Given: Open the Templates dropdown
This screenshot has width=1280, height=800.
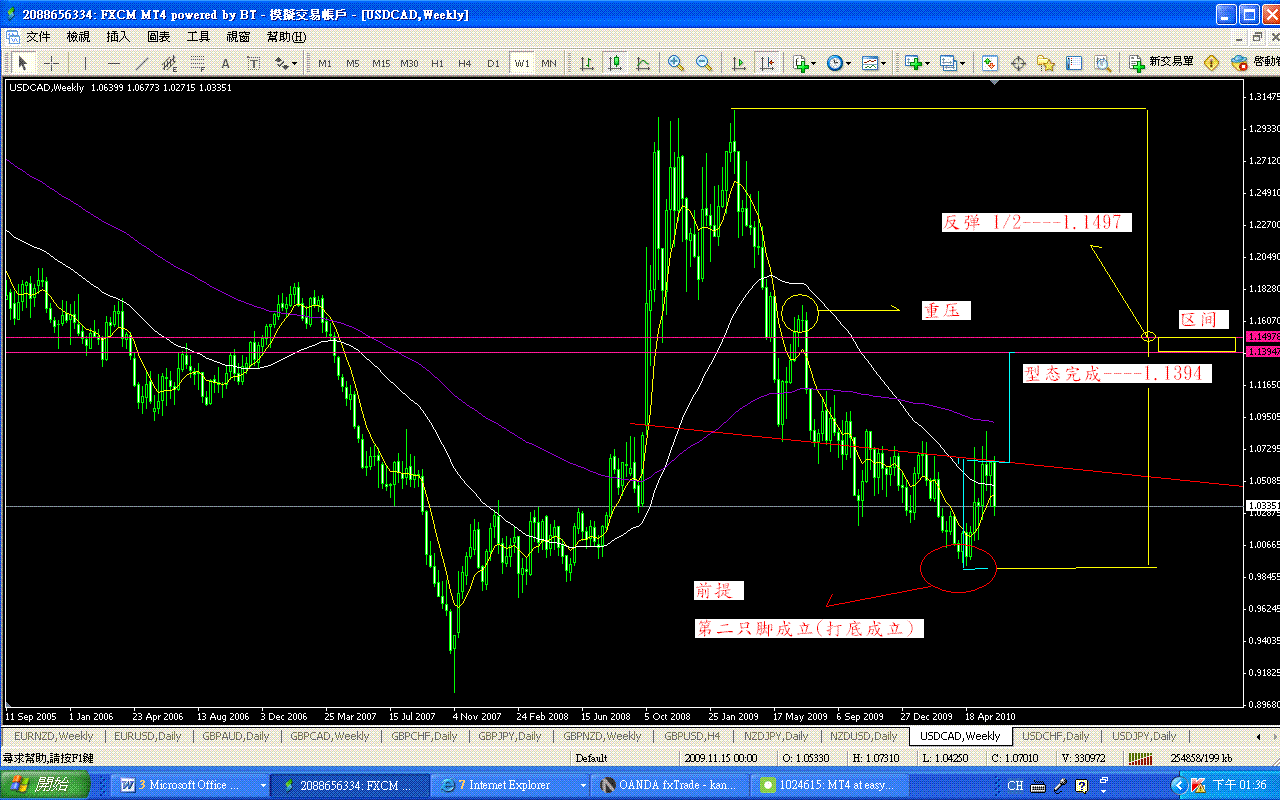Looking at the screenshot, I should (x=873, y=63).
